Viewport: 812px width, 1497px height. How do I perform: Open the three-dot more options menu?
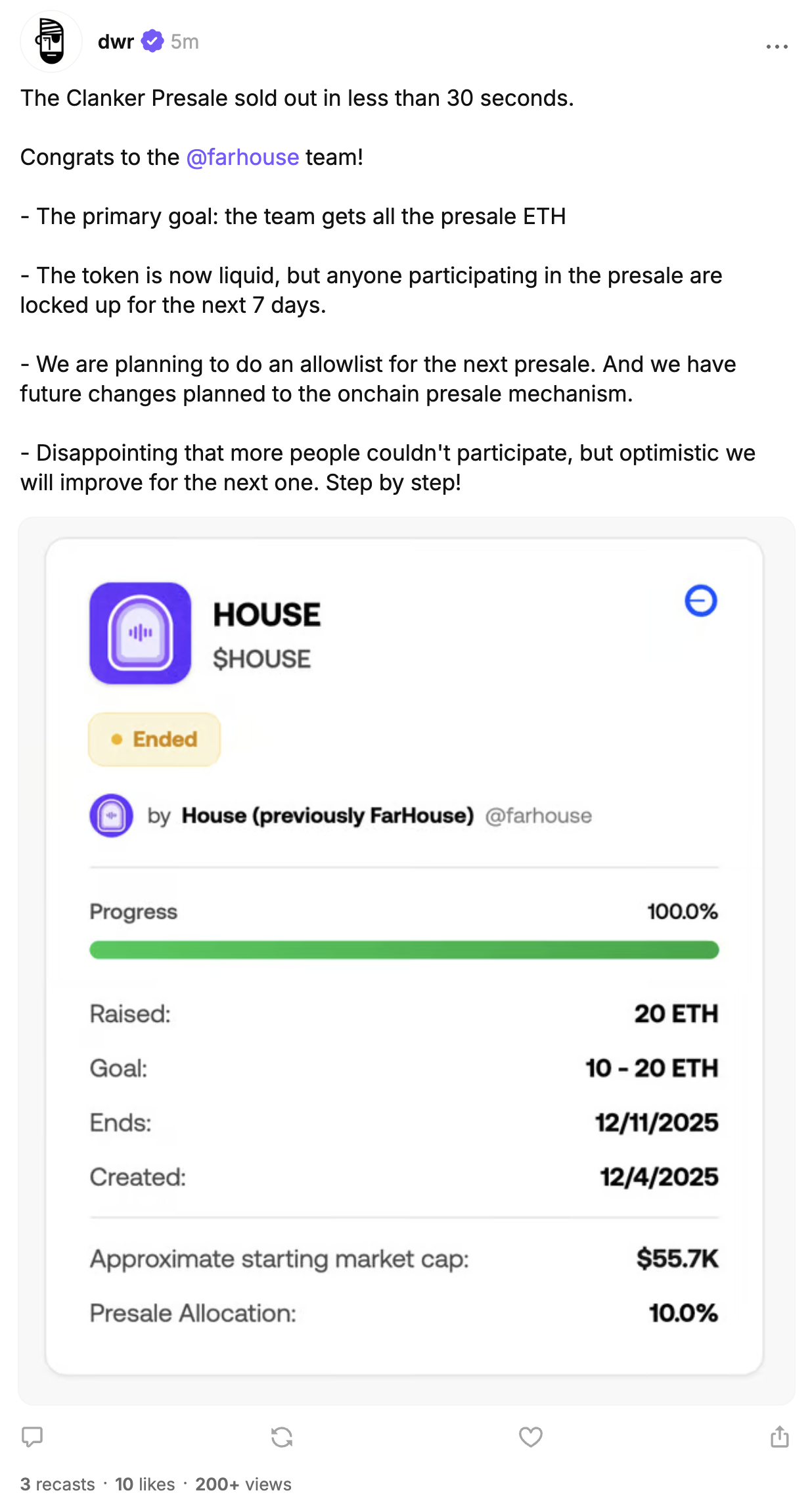[777, 47]
